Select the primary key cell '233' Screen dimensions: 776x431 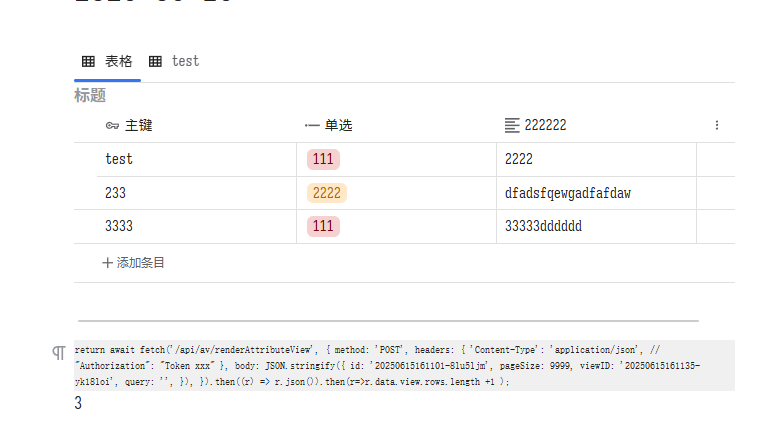click(x=116, y=193)
